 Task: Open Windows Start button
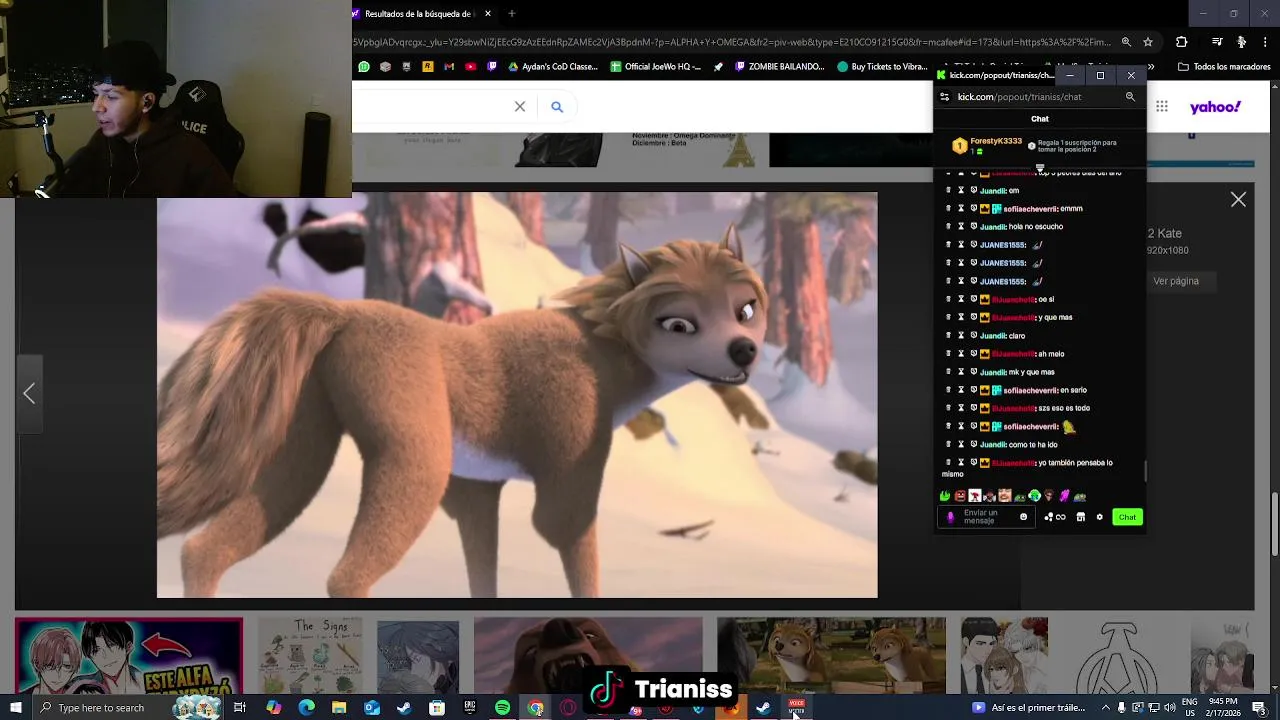pyautogui.click(x=15, y=708)
